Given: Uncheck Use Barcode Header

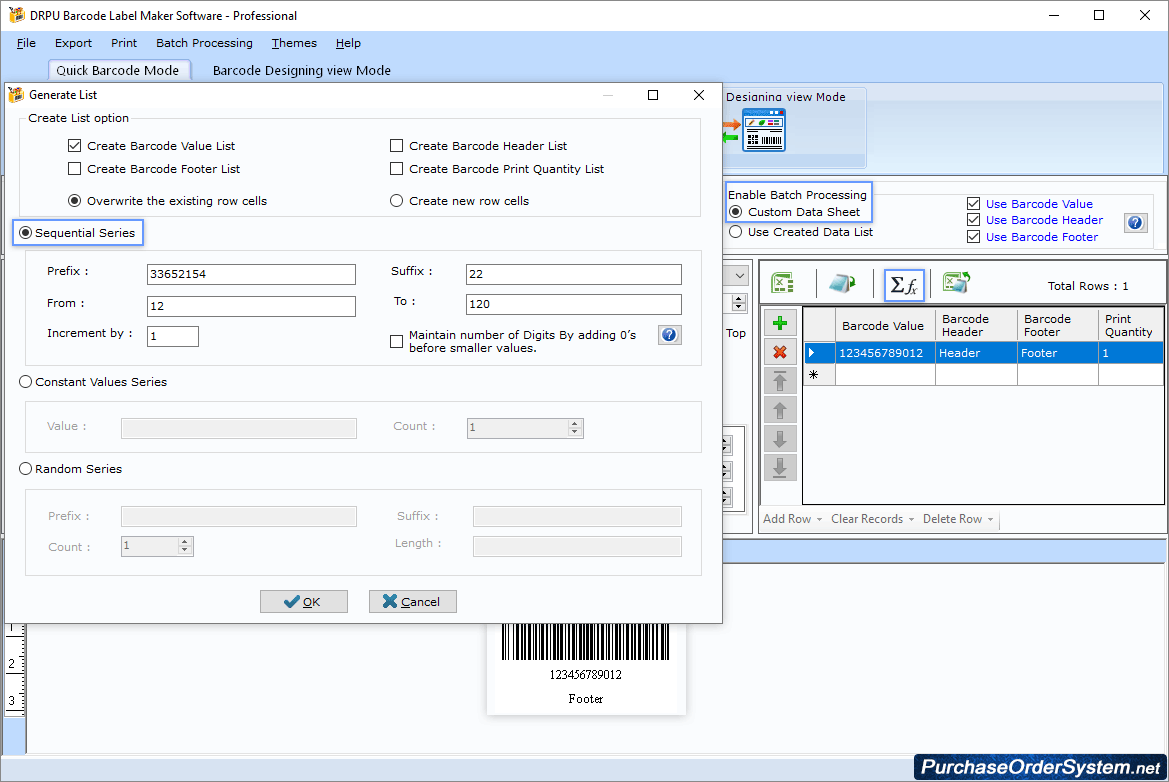Looking at the screenshot, I should click(x=973, y=220).
